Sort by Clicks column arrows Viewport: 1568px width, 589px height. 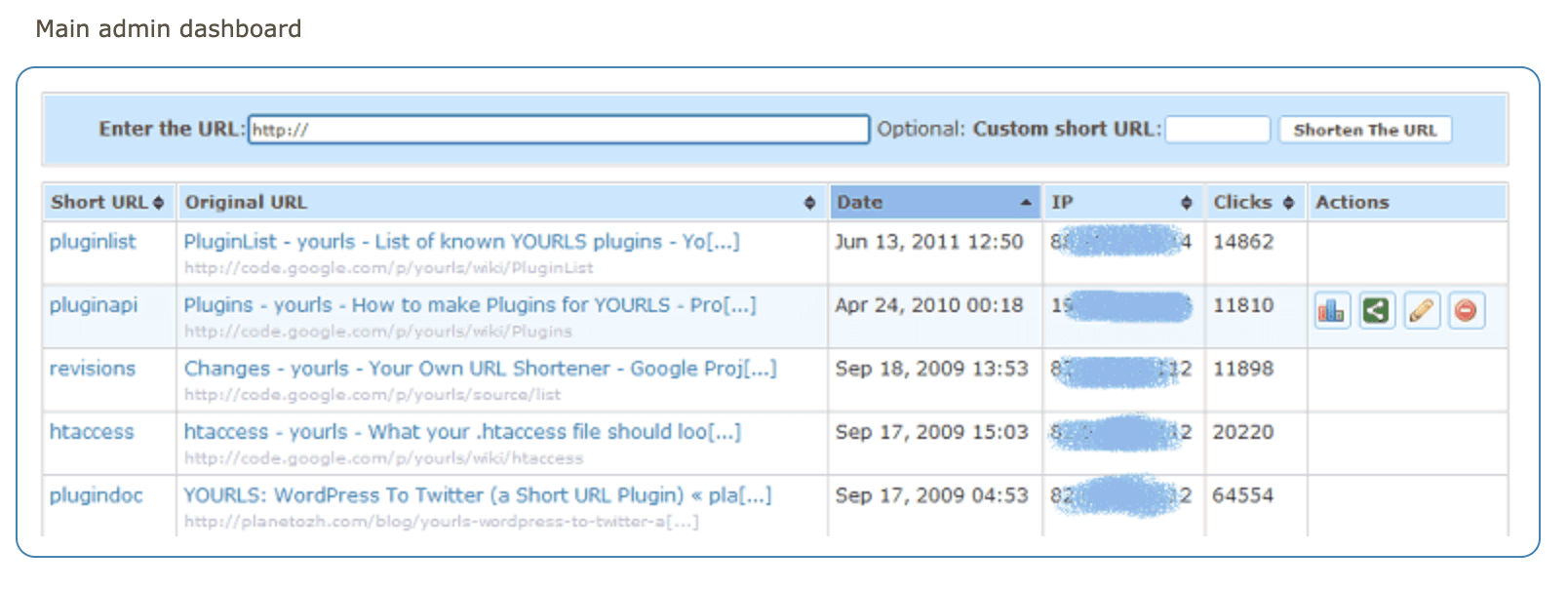1288,203
